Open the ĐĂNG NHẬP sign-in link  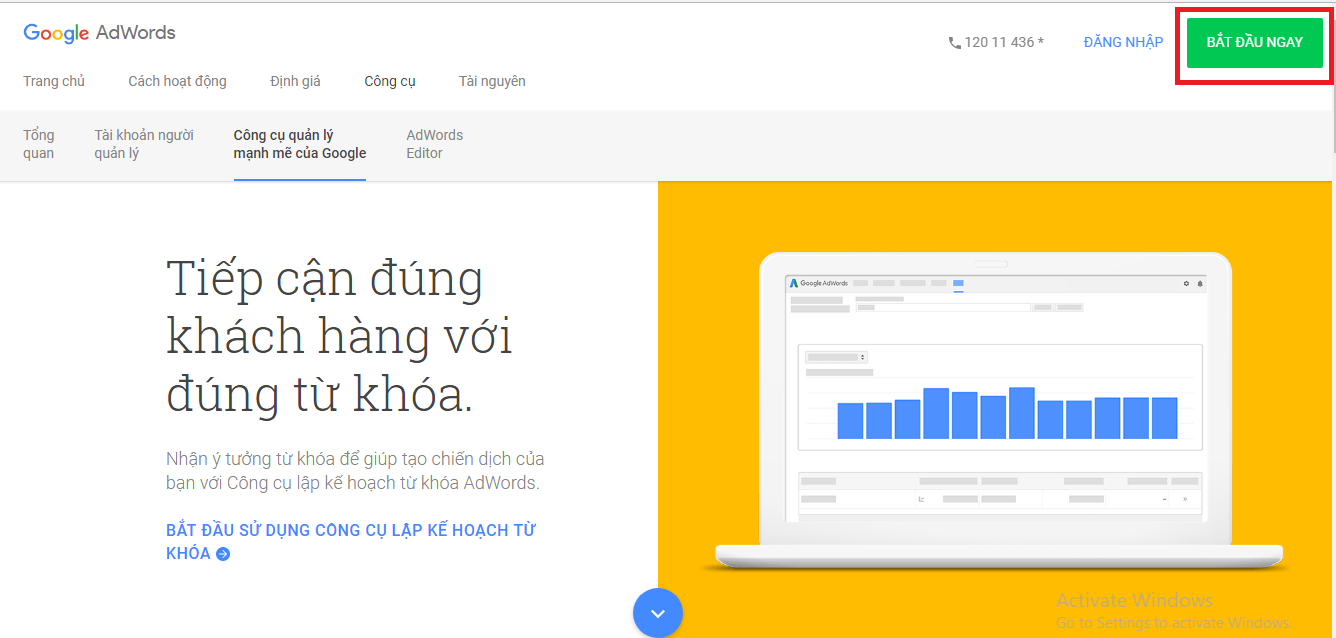[x=1123, y=42]
